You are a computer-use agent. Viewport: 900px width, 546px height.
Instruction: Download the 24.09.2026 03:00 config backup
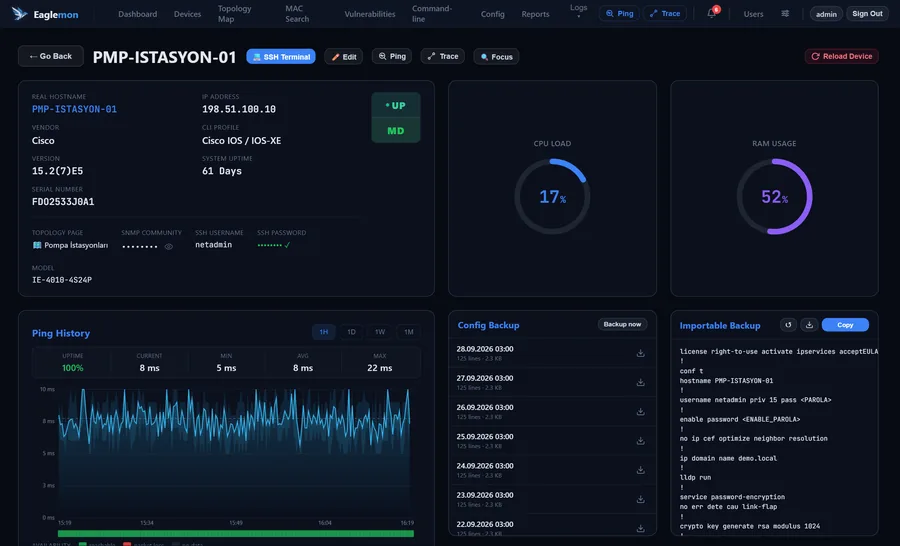click(641, 470)
